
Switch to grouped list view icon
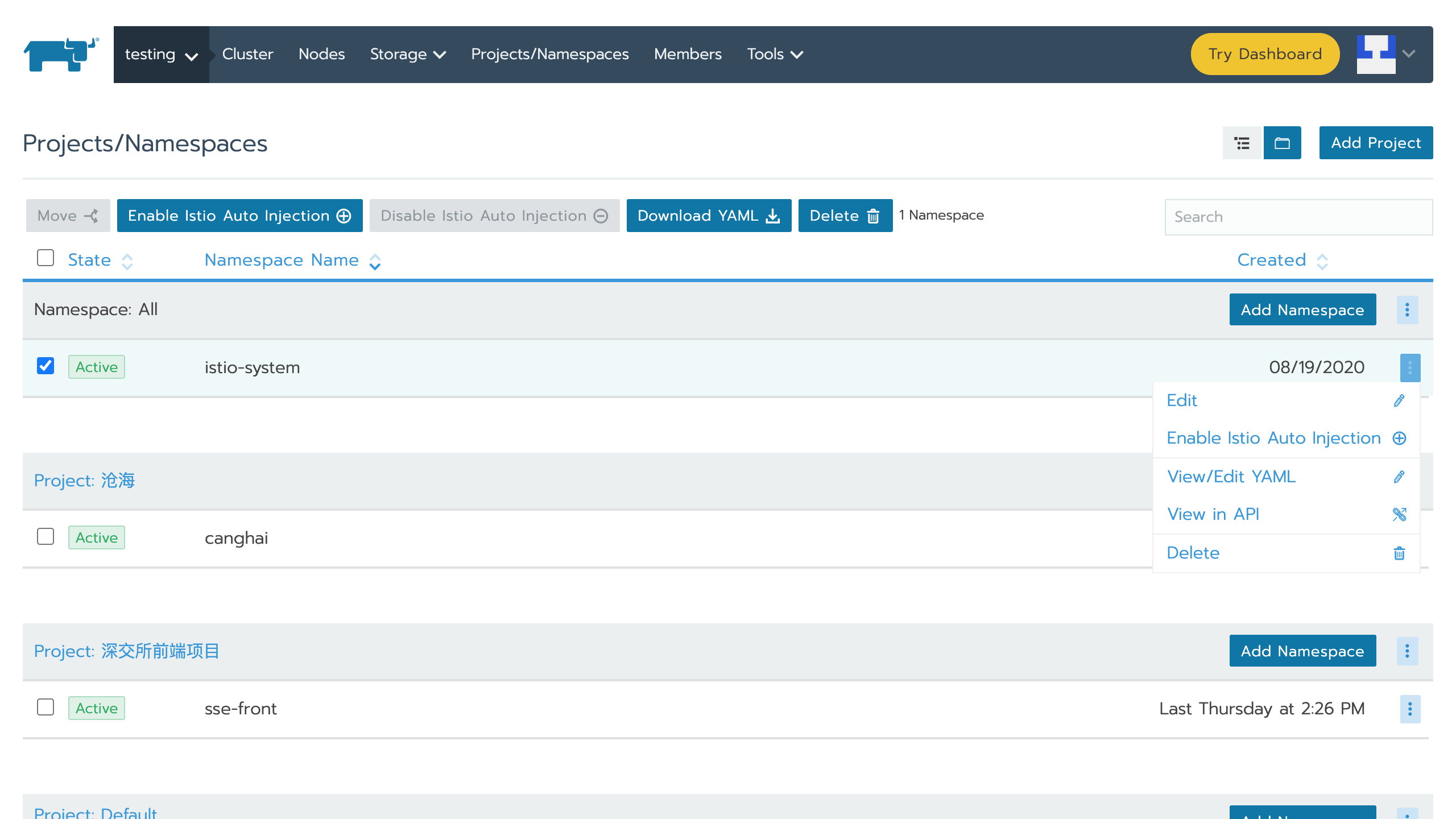coord(1242,143)
